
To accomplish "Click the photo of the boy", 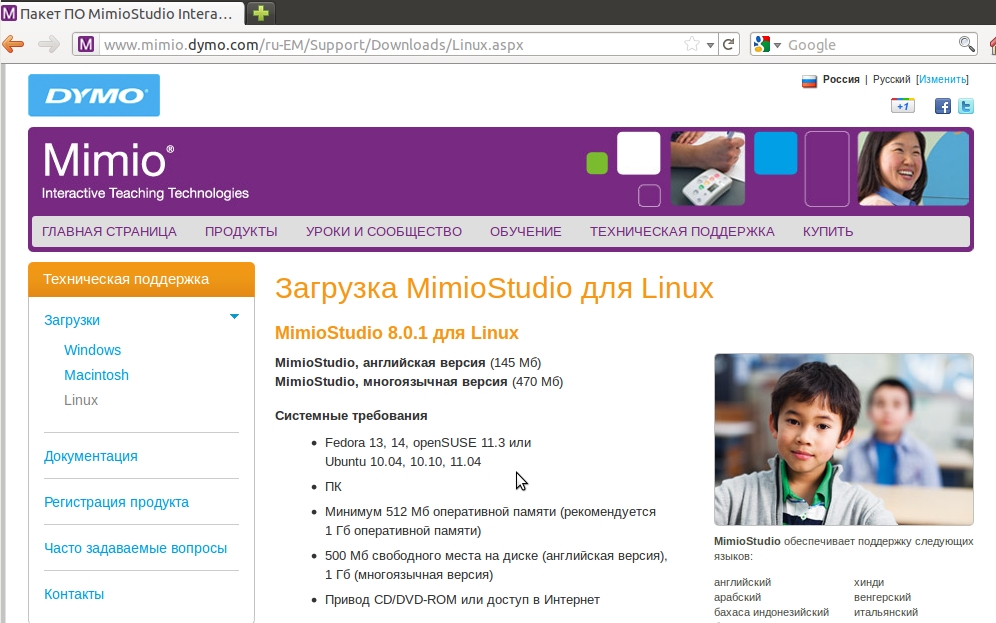I will (x=844, y=439).
